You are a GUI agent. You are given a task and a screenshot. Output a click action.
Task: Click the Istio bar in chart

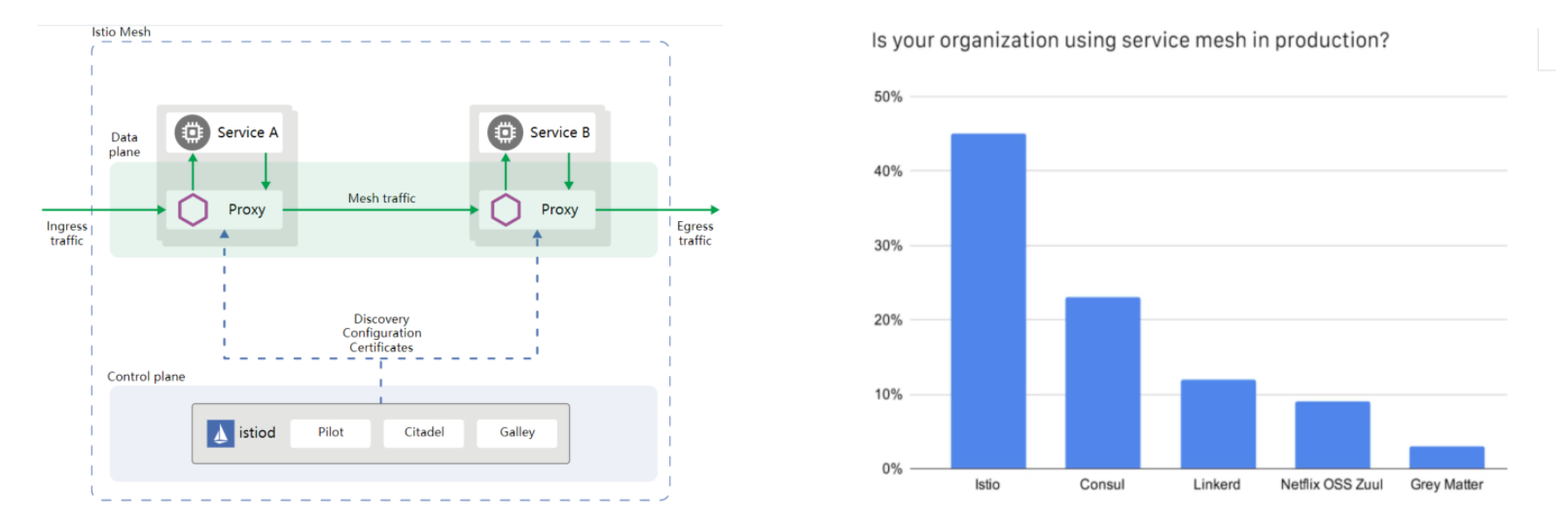[987, 301]
